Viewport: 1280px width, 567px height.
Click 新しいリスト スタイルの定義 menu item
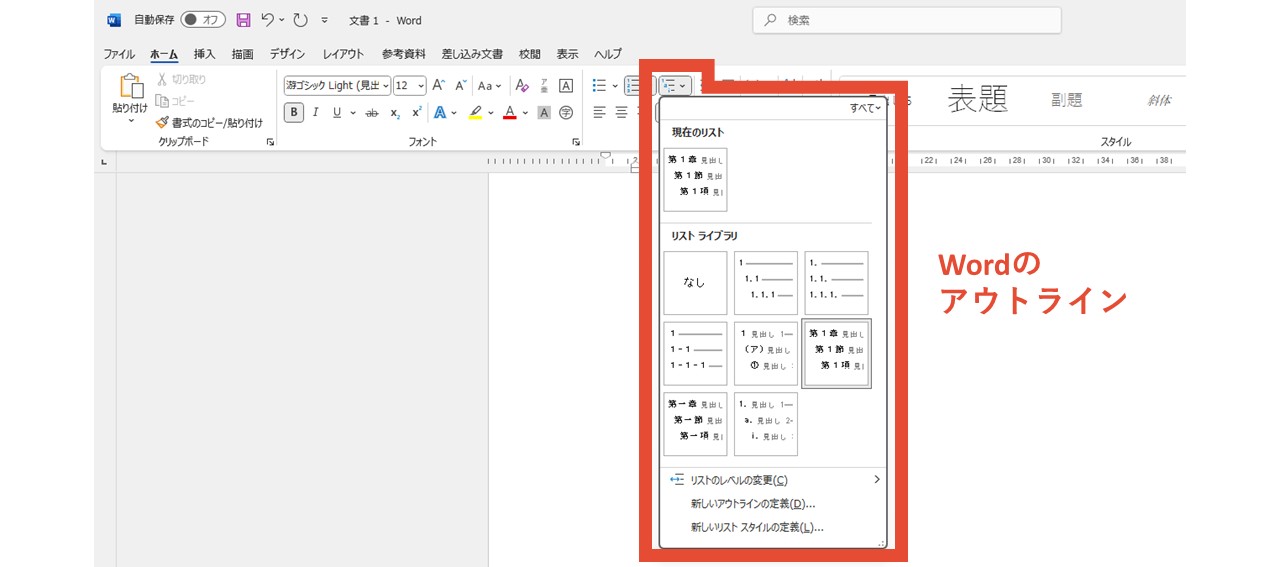[757, 527]
